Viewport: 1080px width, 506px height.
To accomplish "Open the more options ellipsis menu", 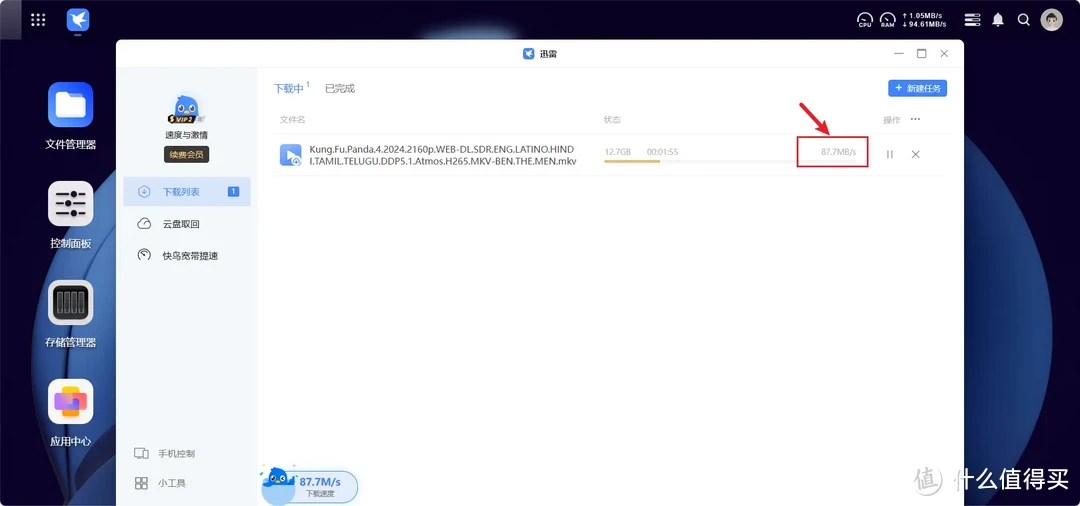I will [915, 119].
